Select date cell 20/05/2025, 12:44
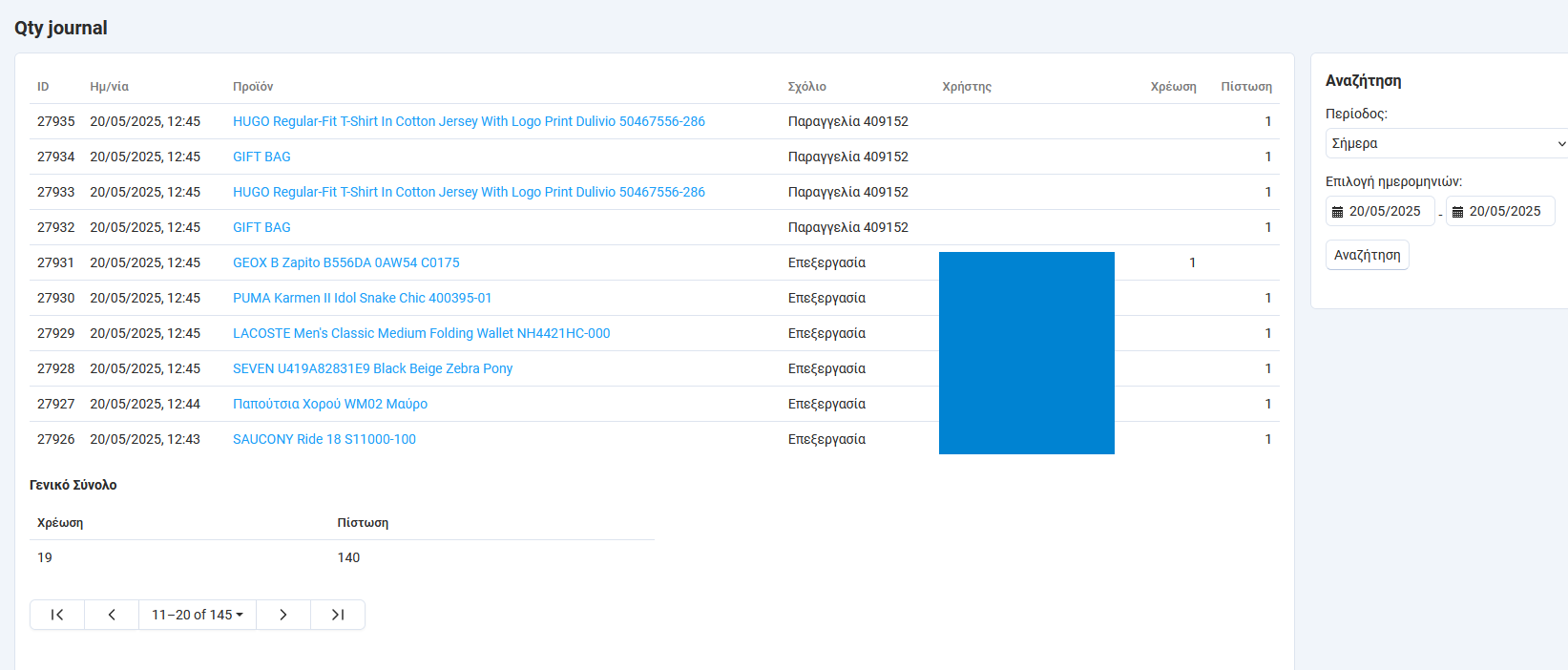The image size is (1568, 670). (x=145, y=404)
